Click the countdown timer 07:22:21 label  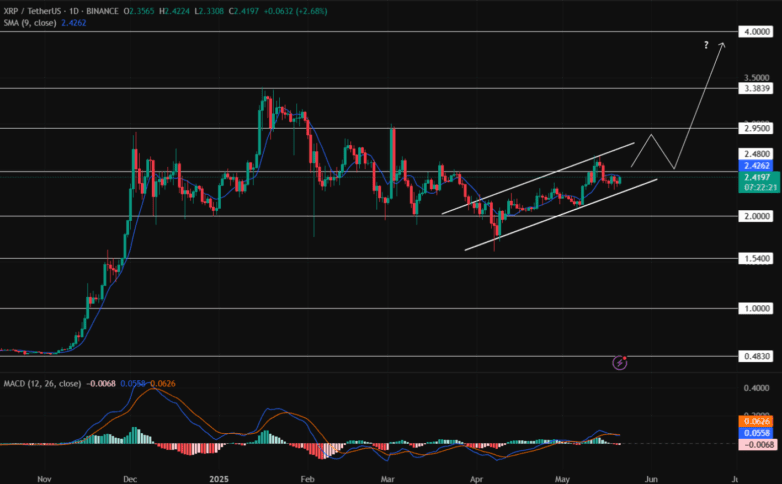click(x=755, y=186)
